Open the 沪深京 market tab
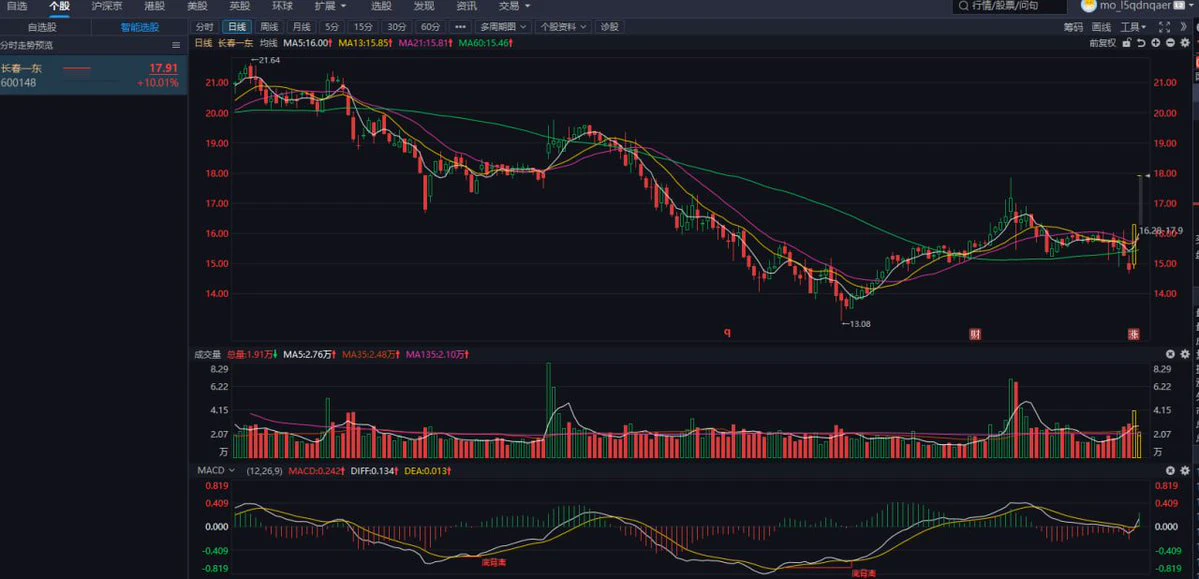 [106, 6]
